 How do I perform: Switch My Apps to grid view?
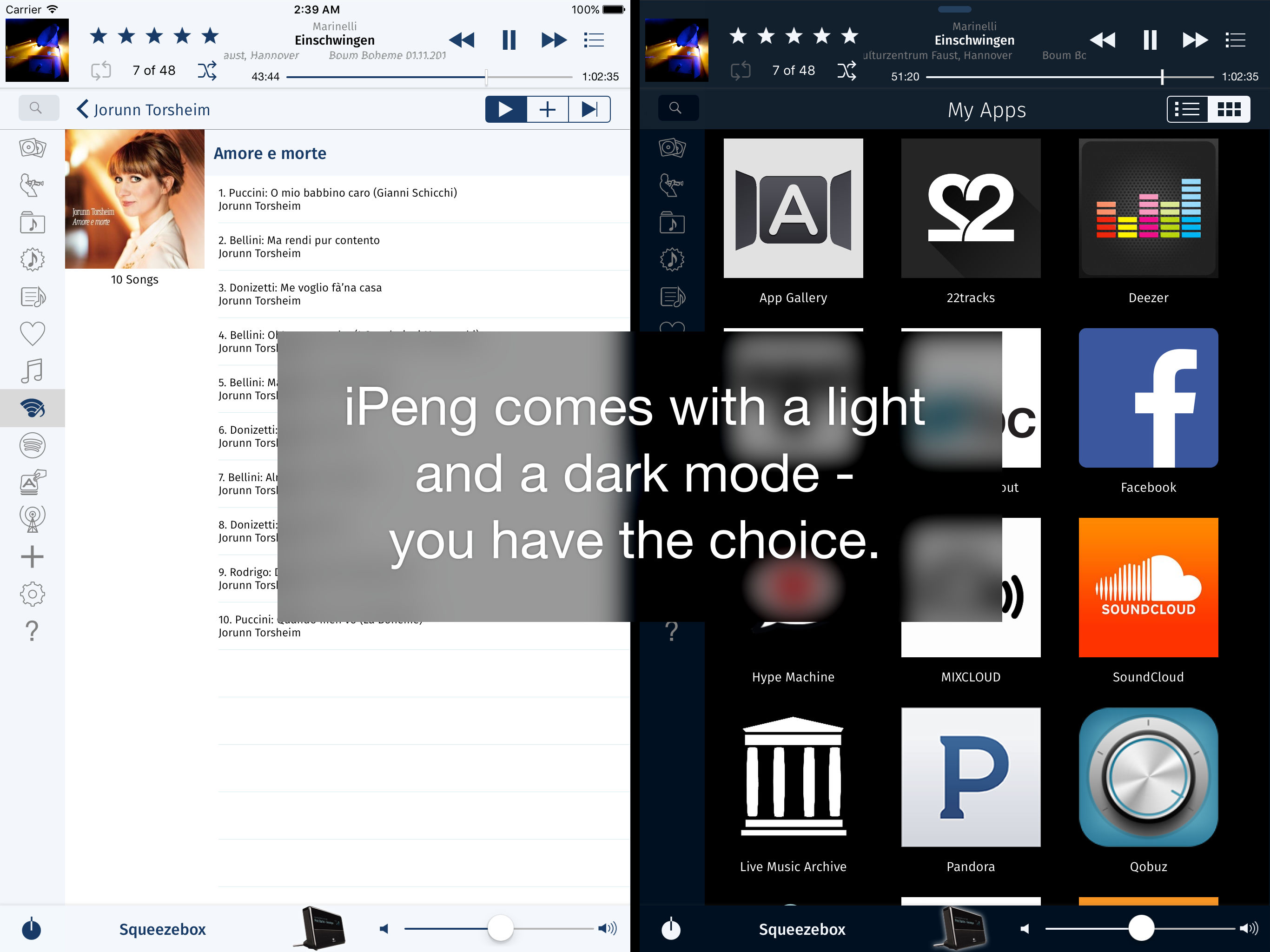1229,109
